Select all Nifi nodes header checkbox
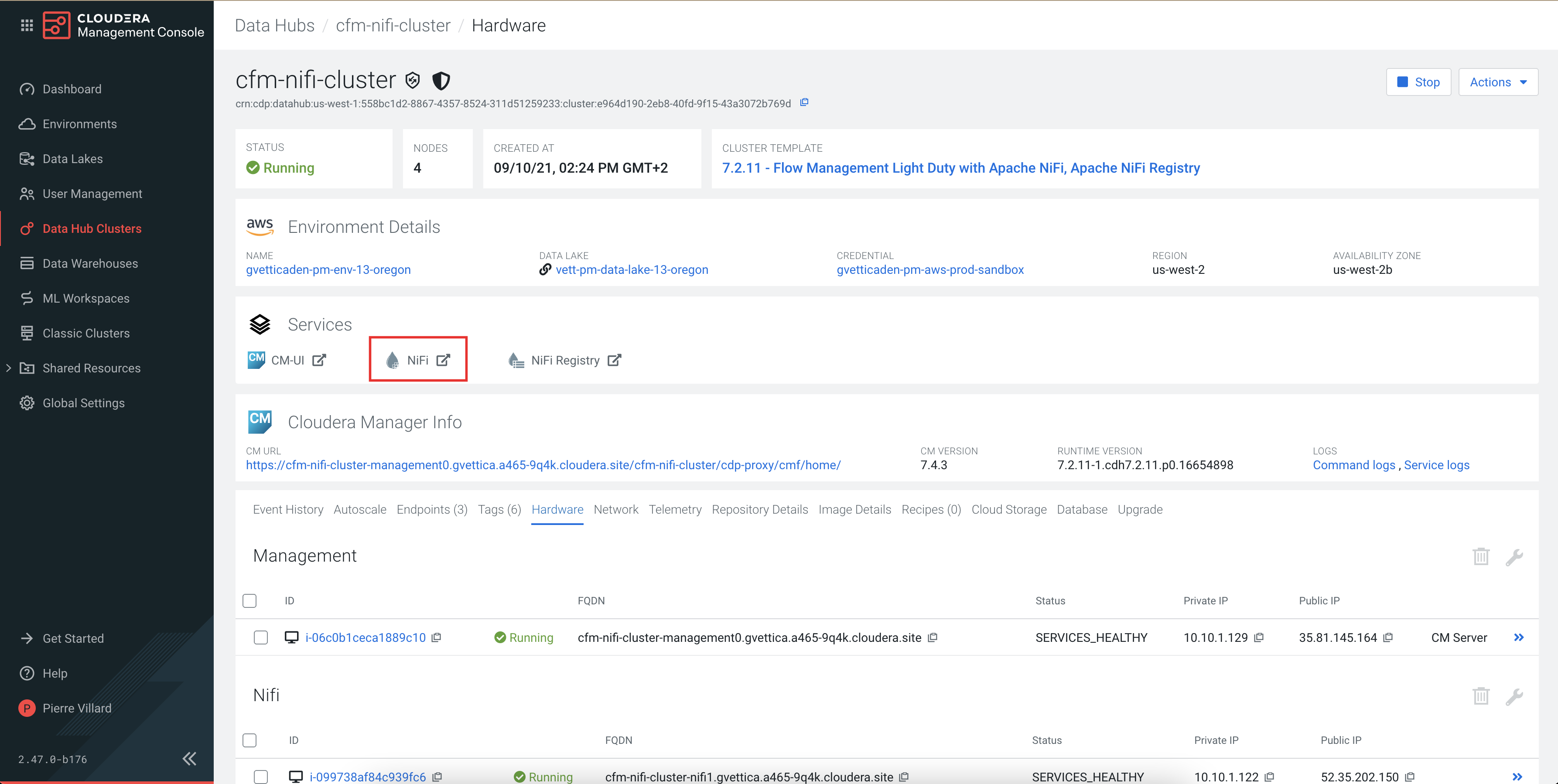Viewport: 1558px width, 784px height. (x=249, y=740)
